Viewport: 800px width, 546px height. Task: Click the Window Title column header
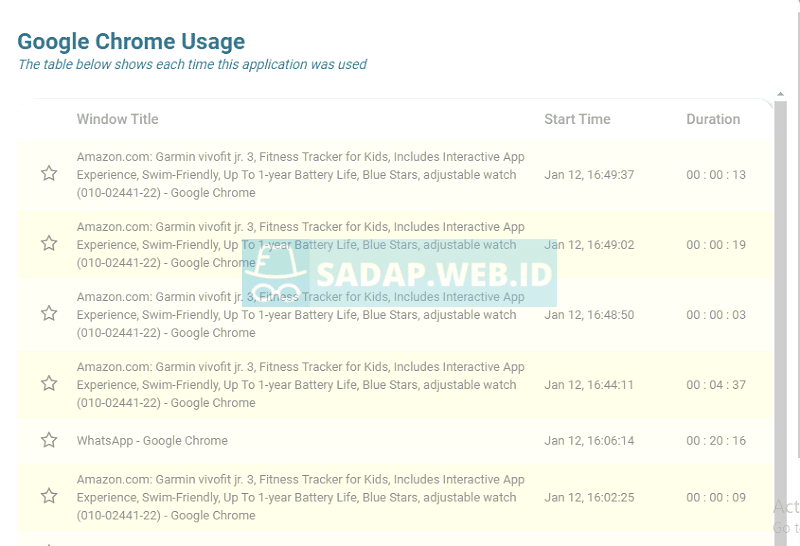117,119
